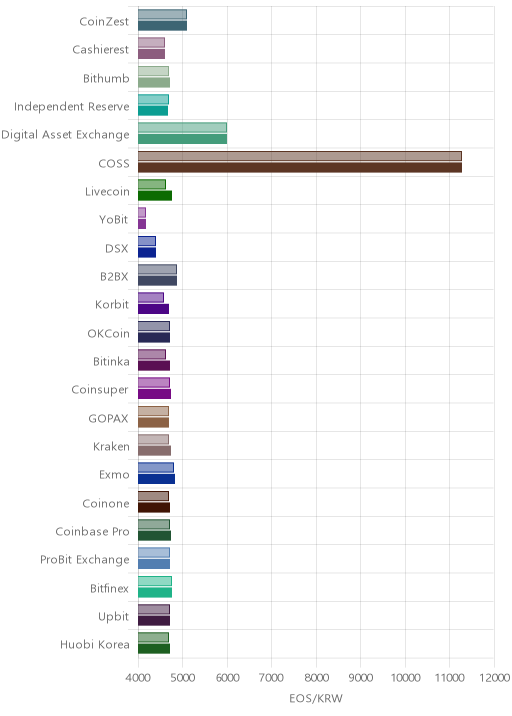Click the Digital Asset Exchange dark green bar
This screenshot has width=512, height=716.
[x=183, y=139]
